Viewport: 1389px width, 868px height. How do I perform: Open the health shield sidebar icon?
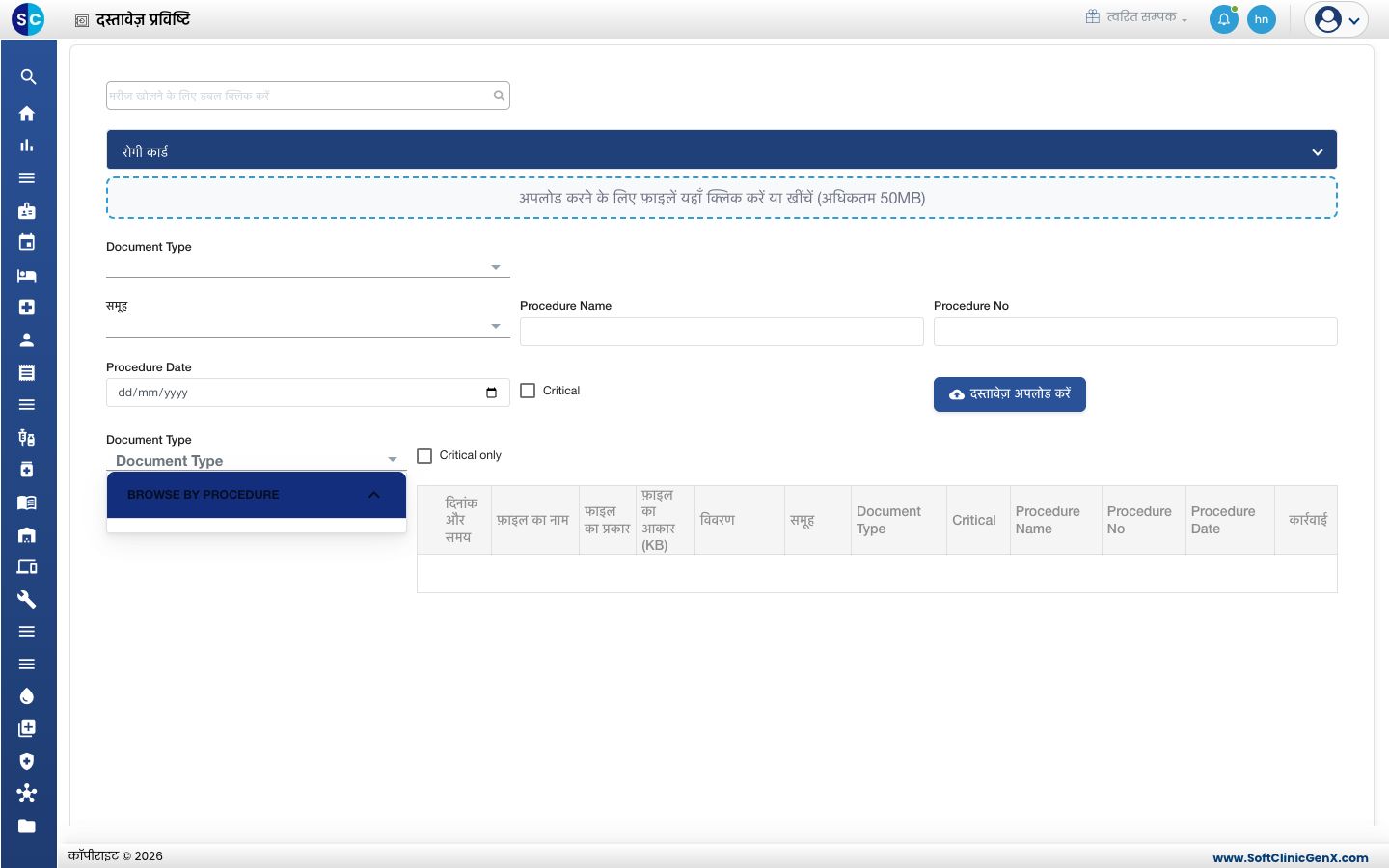[27, 762]
